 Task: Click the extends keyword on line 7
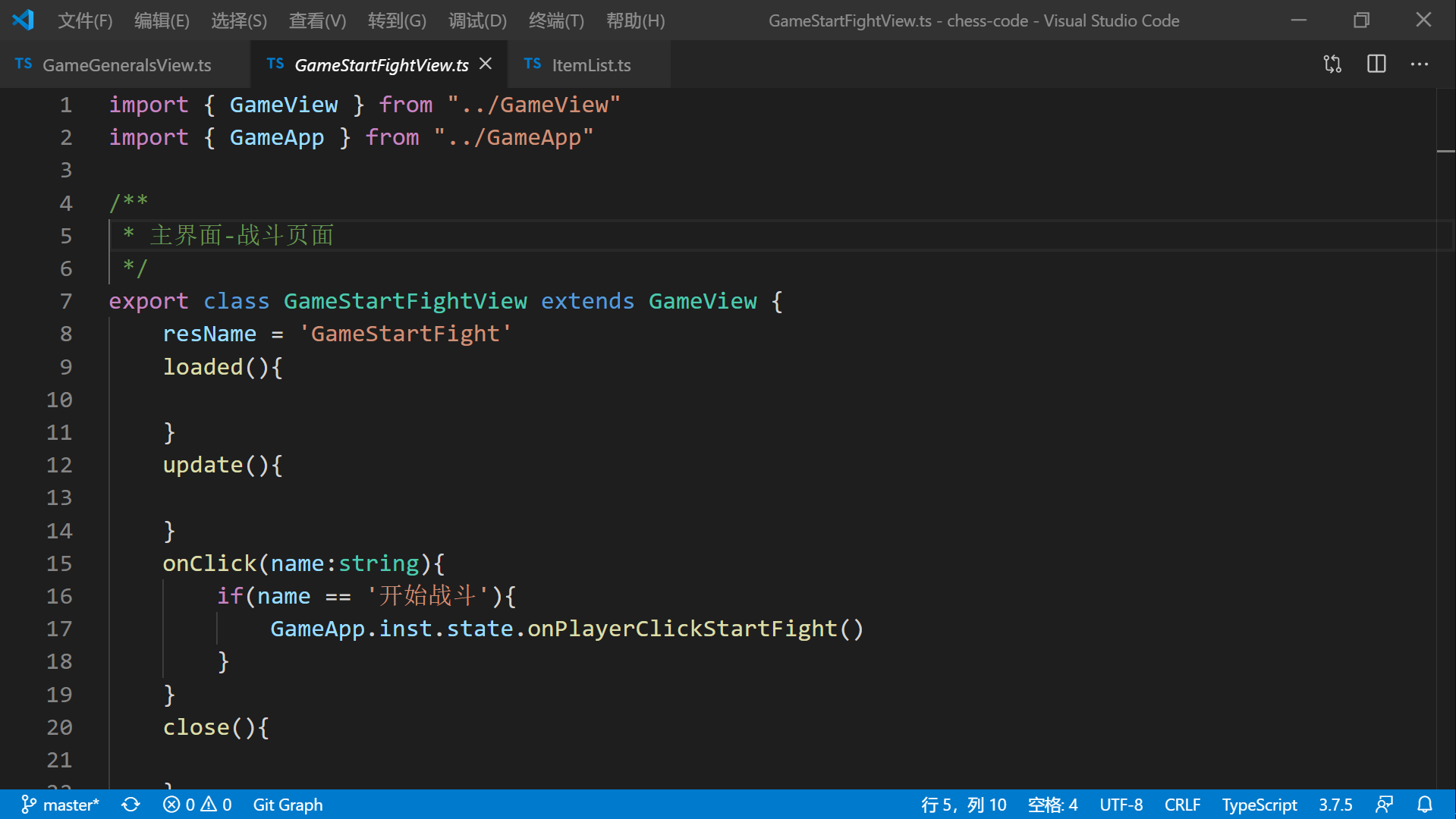pyautogui.click(x=587, y=301)
